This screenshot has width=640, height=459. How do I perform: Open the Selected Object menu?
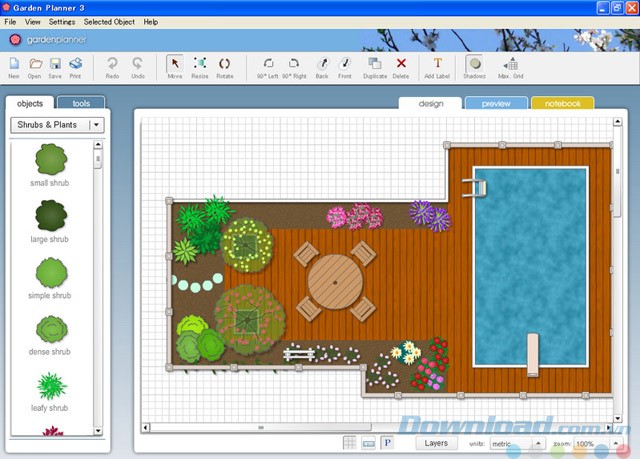(x=109, y=22)
